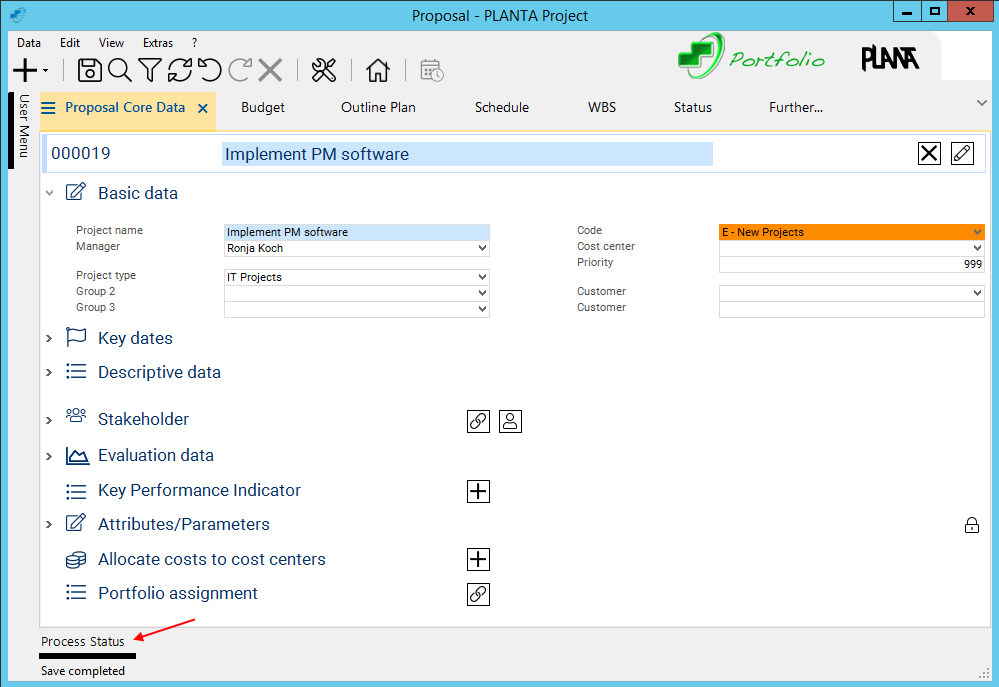This screenshot has width=999, height=687.
Task: Click the pencil edit icon in proposal header
Action: [962, 154]
